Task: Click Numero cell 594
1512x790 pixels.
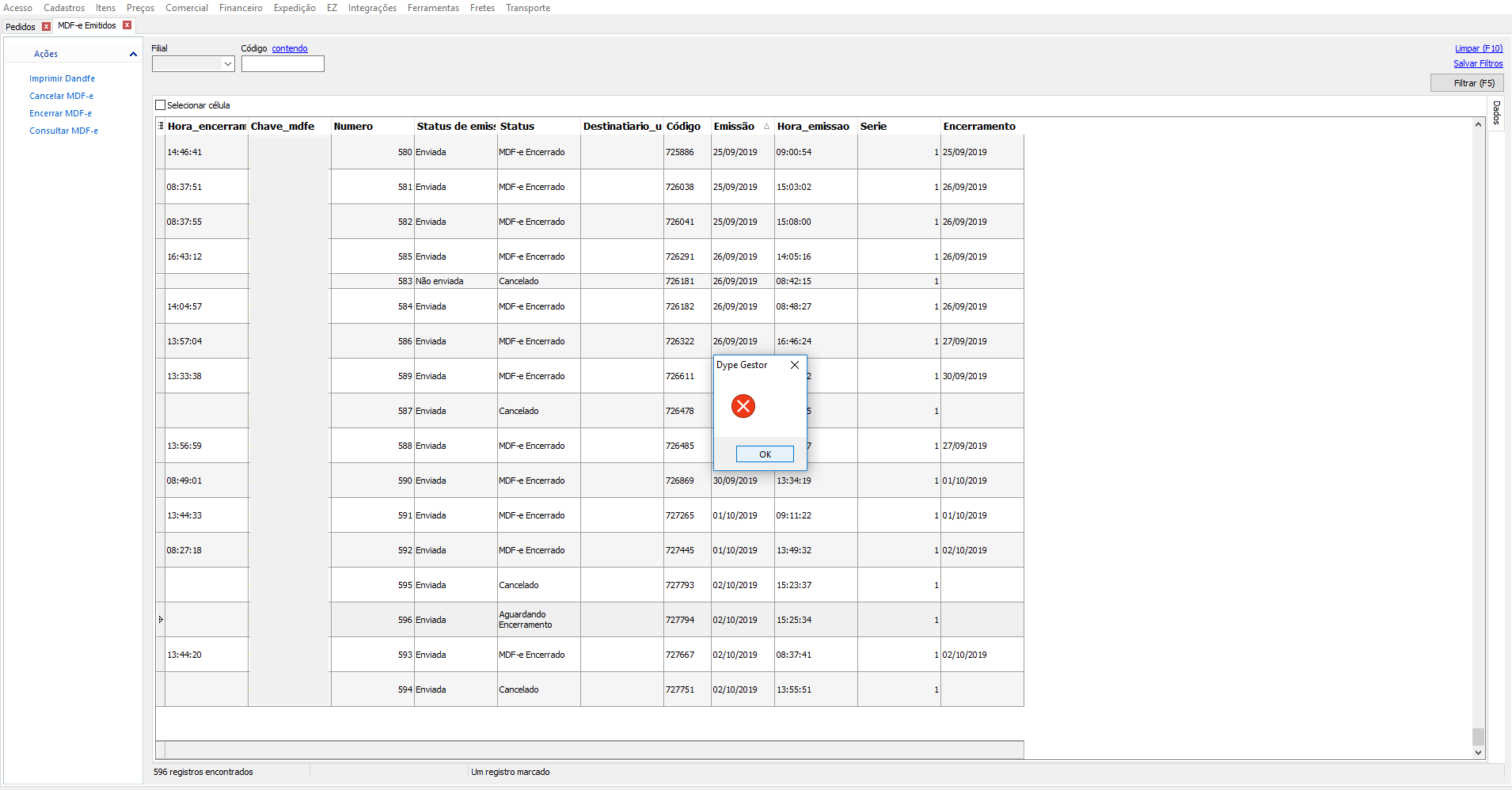Action: [373, 689]
